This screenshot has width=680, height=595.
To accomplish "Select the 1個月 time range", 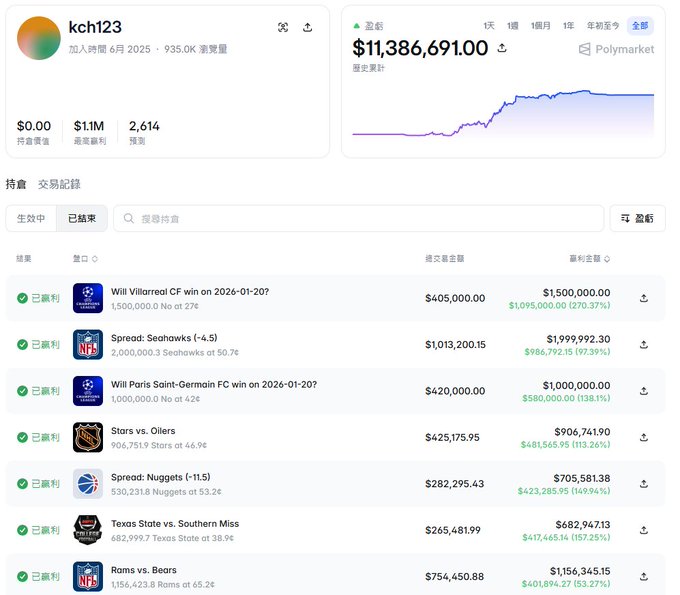I will (x=540, y=26).
